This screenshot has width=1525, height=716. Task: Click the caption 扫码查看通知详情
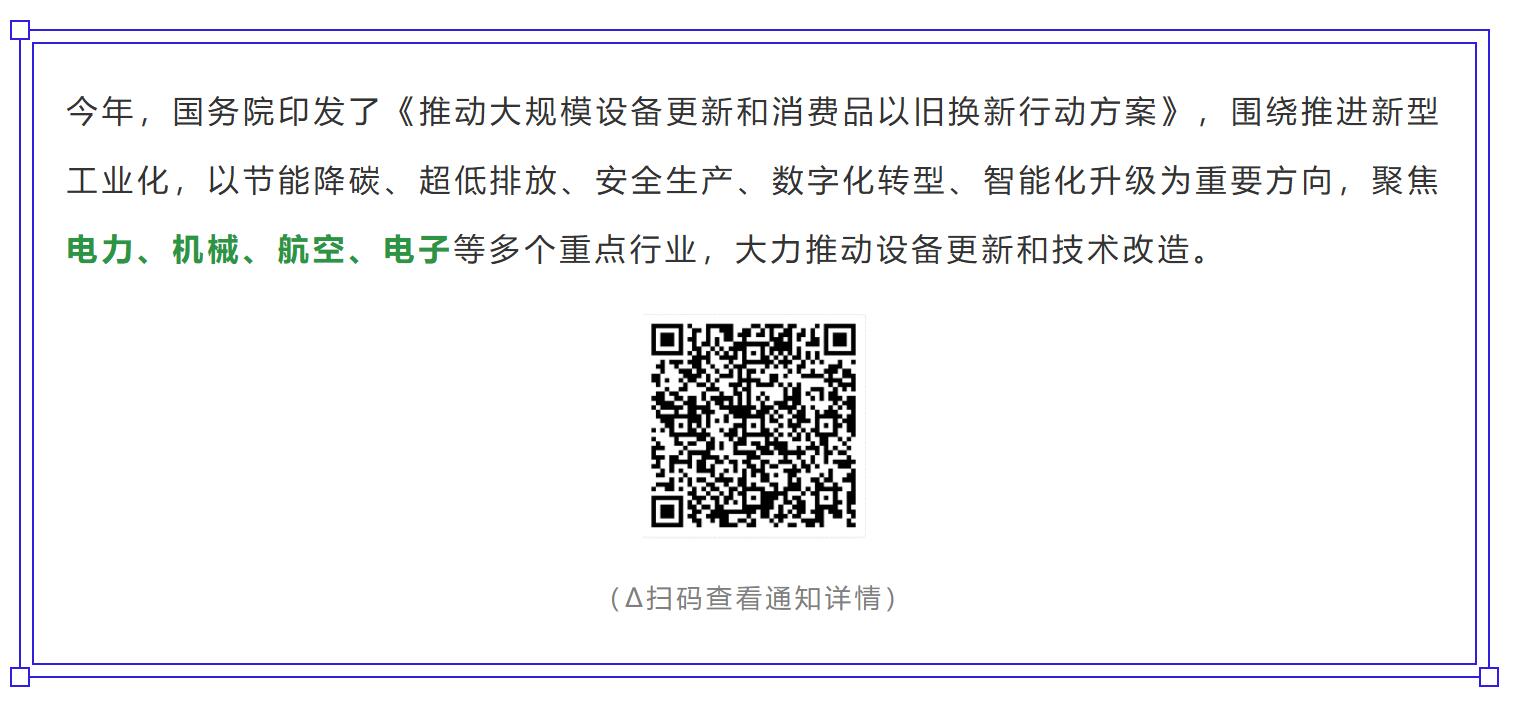pyautogui.click(x=764, y=598)
